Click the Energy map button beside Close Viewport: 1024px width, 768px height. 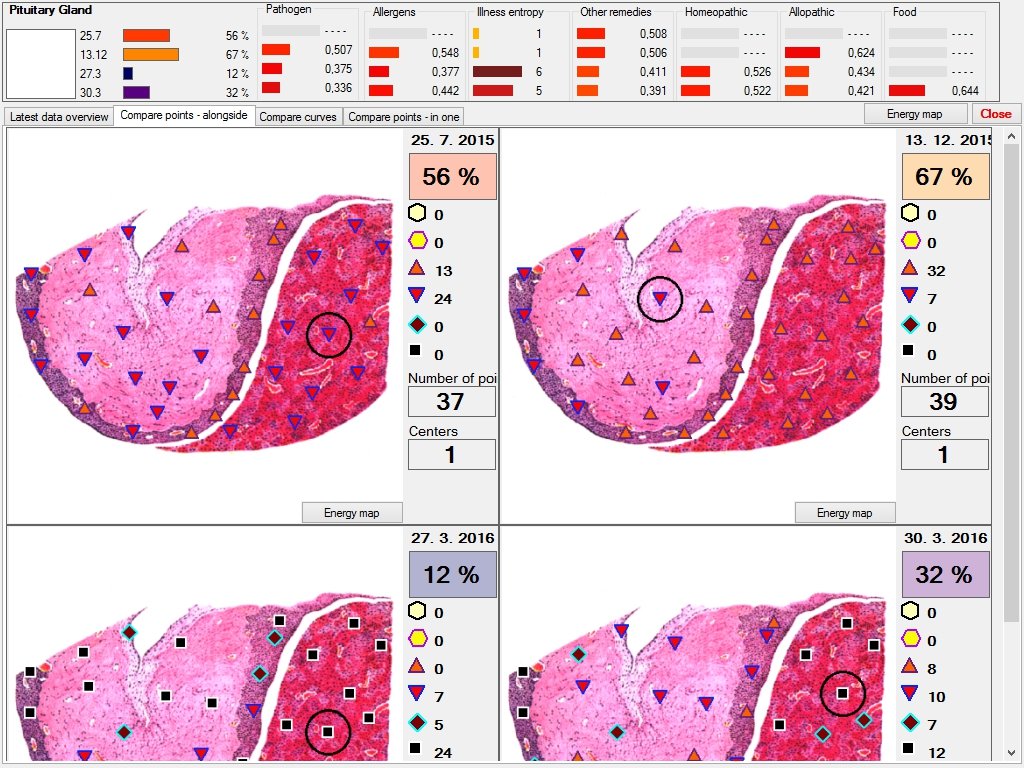(914, 114)
